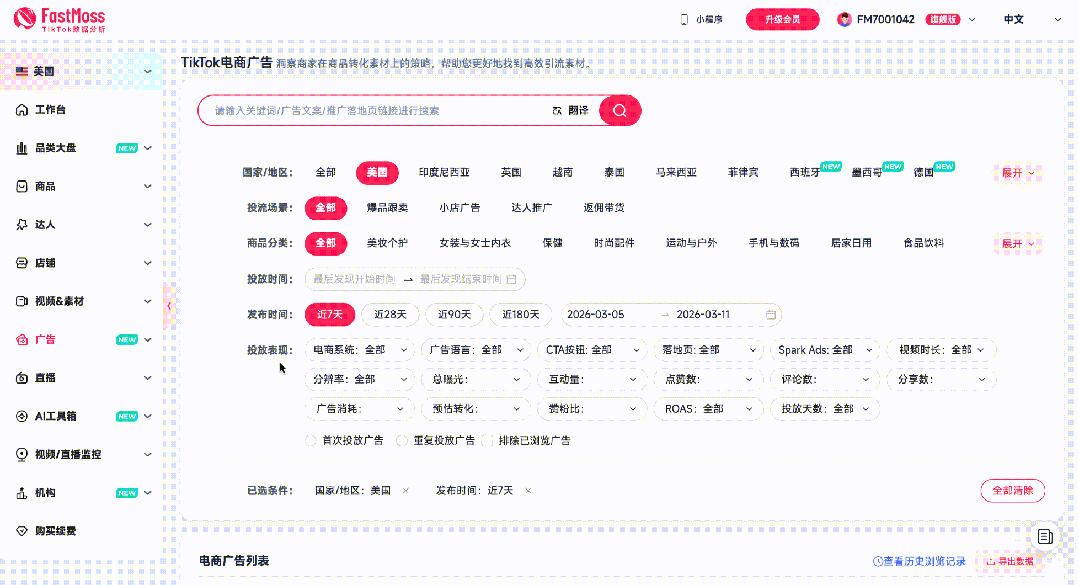This screenshot has width=1079, height=585.
Task: Click the FastMoss logo
Action: coord(60,19)
